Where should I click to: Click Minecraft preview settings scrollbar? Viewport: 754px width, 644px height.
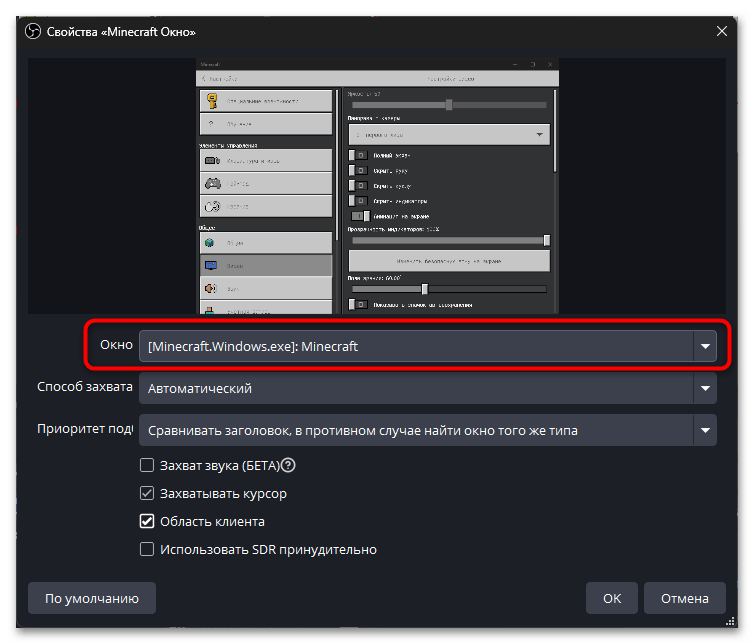(555, 131)
